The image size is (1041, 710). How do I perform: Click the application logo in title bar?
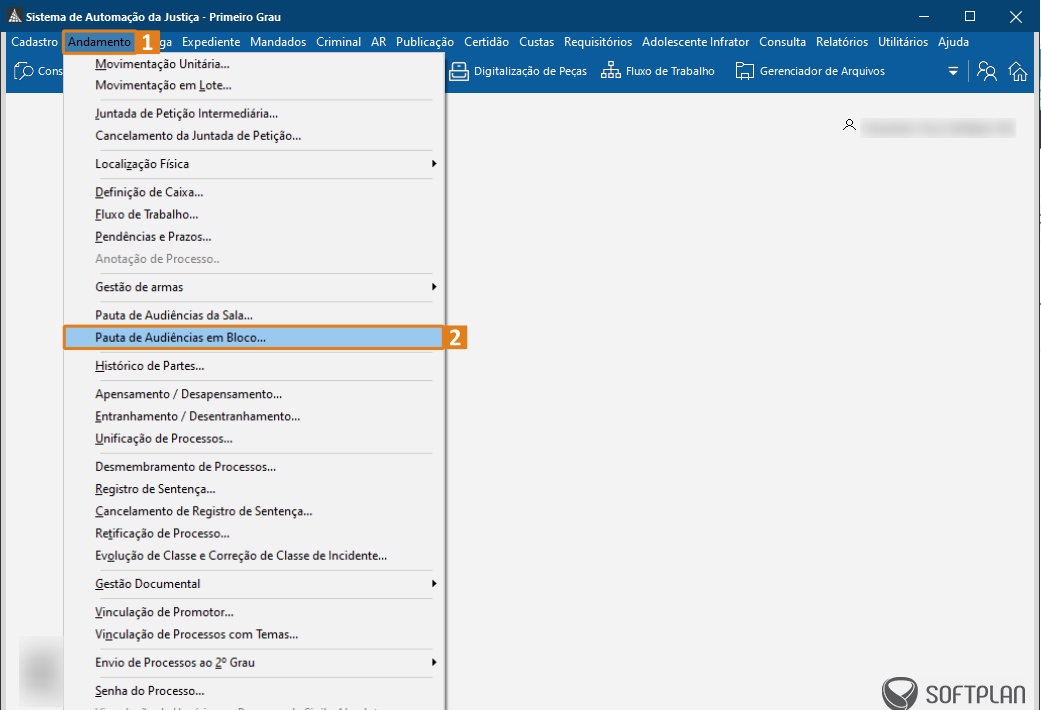click(x=15, y=16)
